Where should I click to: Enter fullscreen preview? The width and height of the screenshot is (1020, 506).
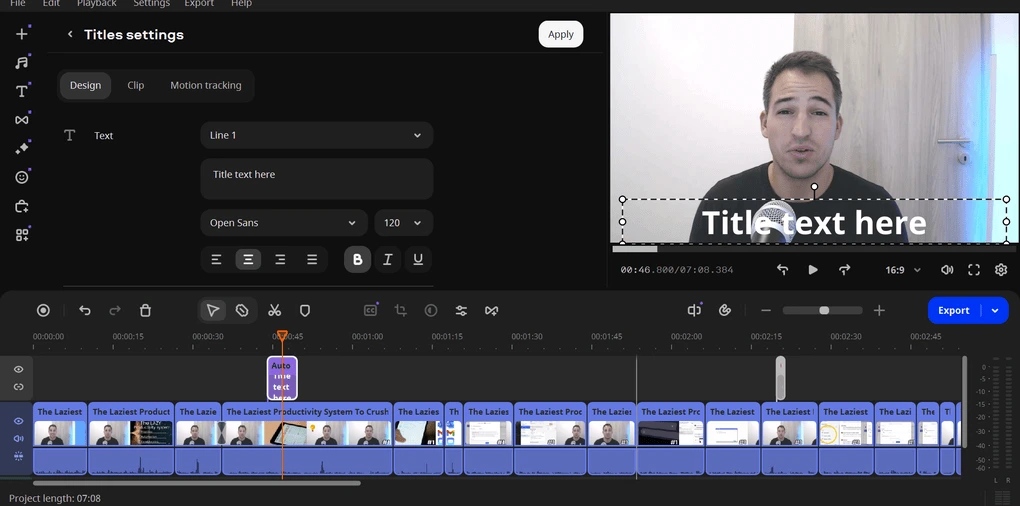pyautogui.click(x=974, y=270)
